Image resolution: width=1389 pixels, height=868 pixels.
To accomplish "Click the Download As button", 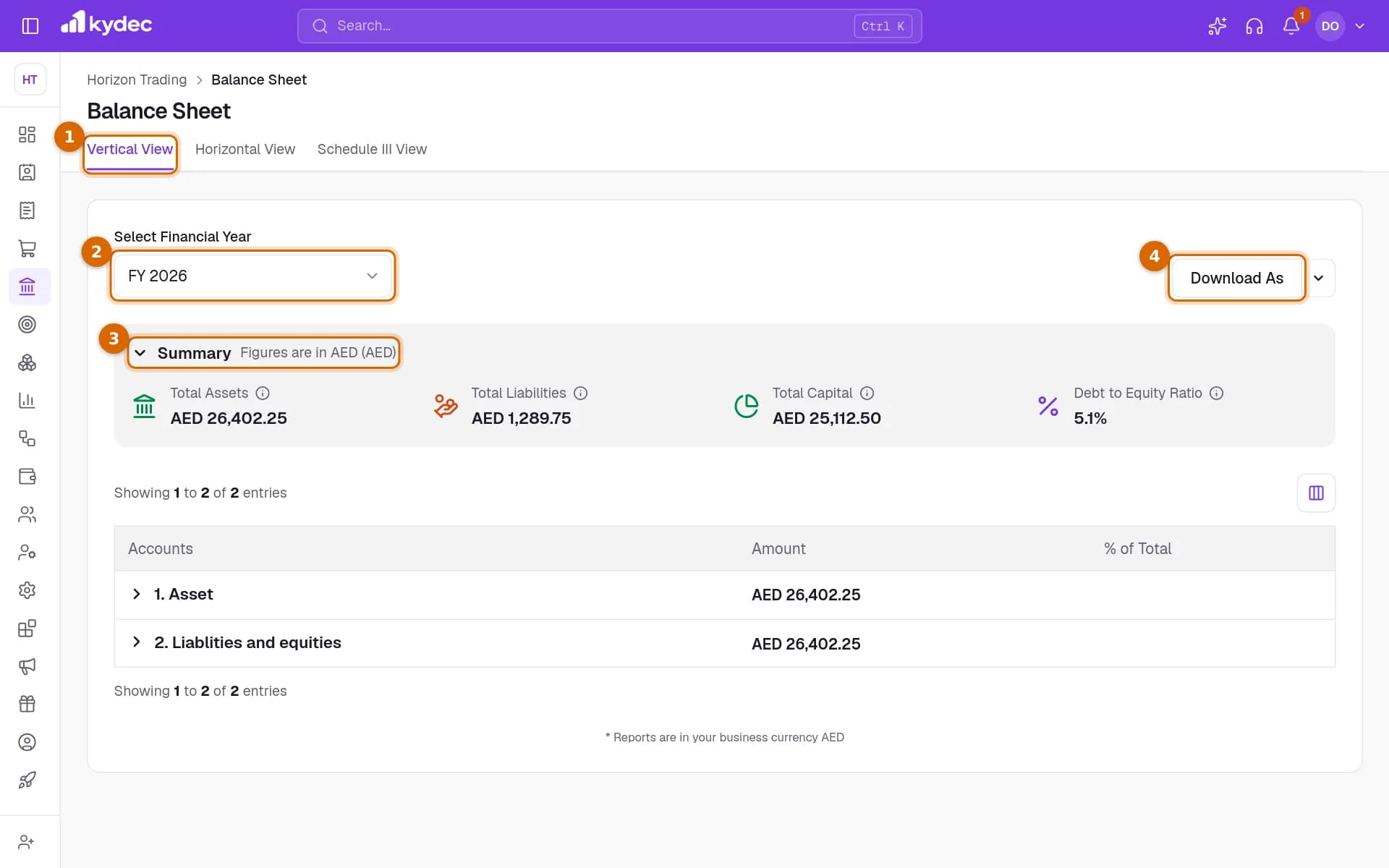I will pos(1236,278).
